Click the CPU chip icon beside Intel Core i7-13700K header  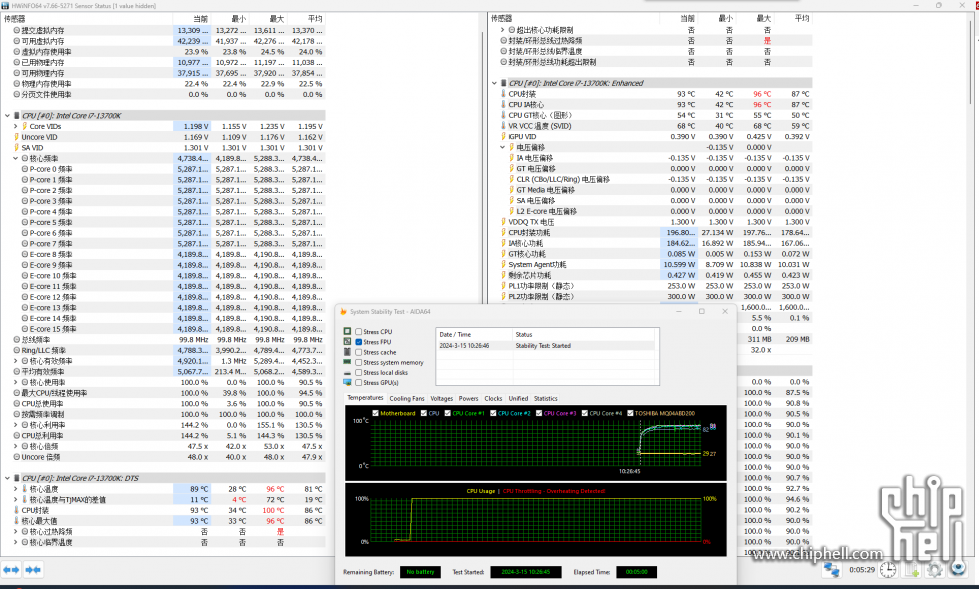16,116
